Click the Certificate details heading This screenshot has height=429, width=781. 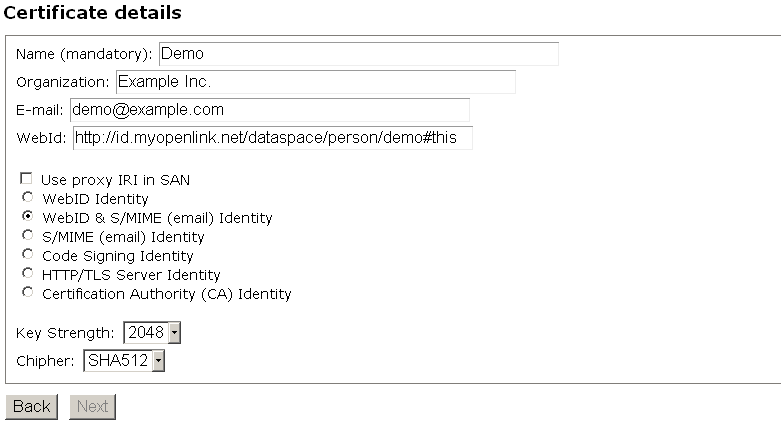click(93, 13)
